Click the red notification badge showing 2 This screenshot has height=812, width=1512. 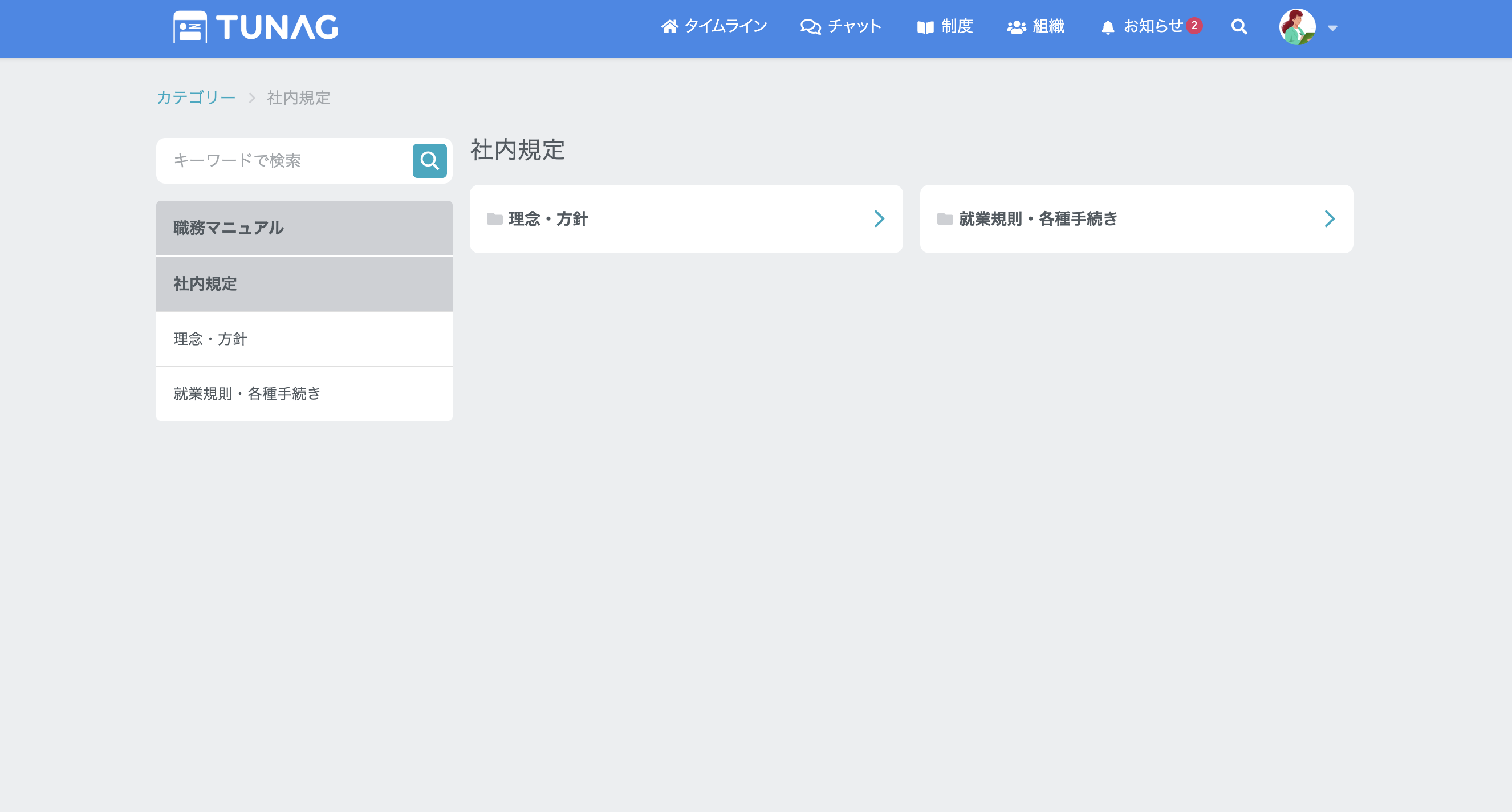coord(1194,26)
